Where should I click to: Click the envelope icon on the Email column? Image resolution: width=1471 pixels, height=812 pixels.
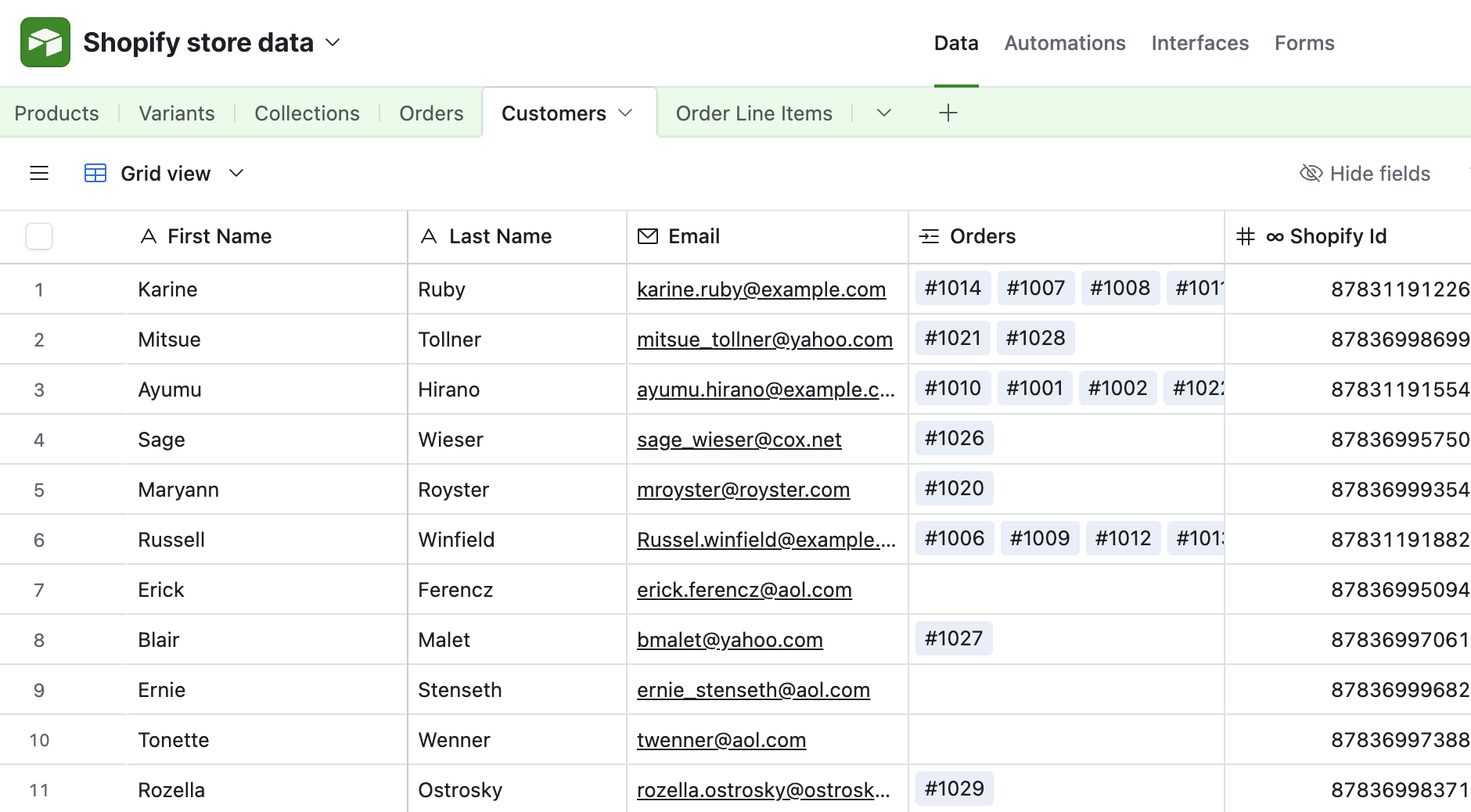tap(648, 236)
